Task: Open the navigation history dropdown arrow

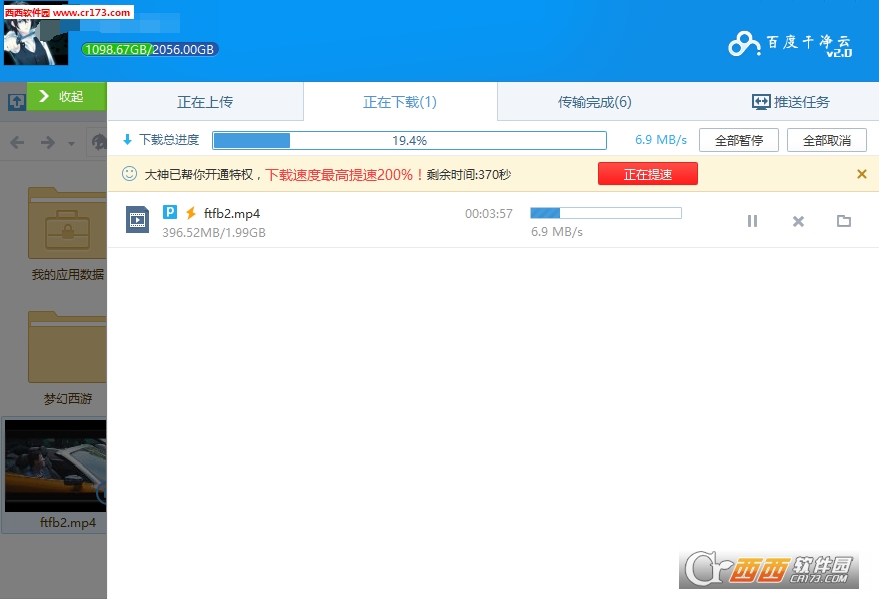Action: (x=71, y=143)
